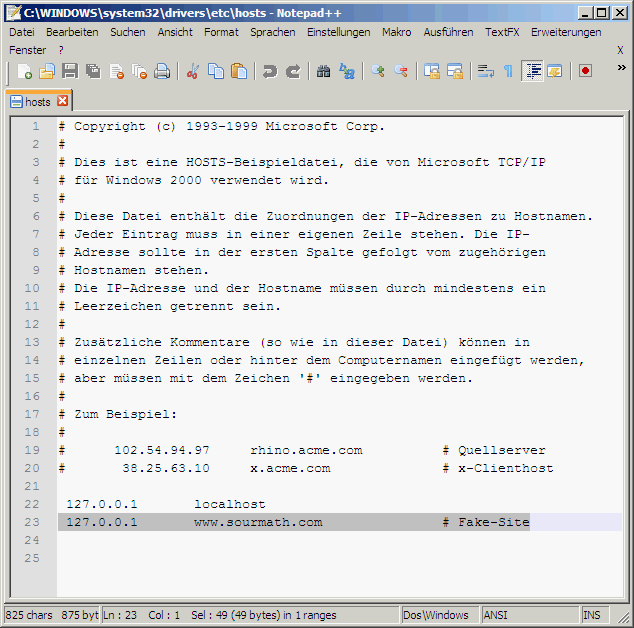
Task: Click the '38.25.63.10' IP address
Action: pos(166,468)
